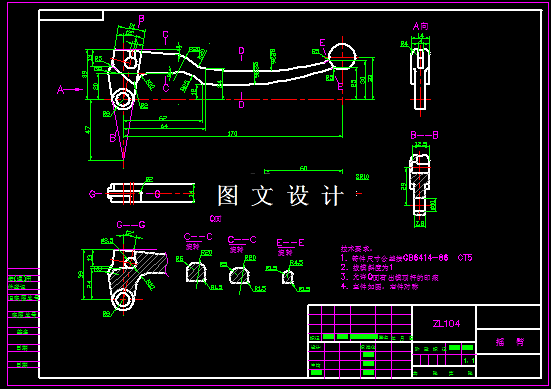Click the 64 horizontal dimension text
Screen dimensions: 551x389
point(164,126)
